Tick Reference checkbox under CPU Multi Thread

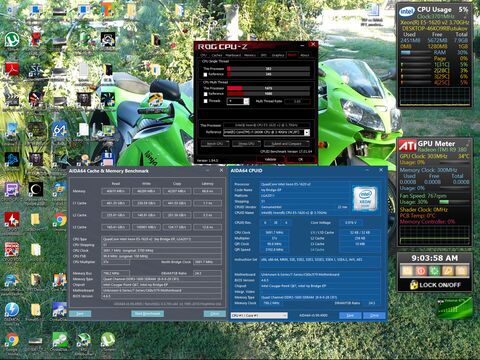point(205,94)
